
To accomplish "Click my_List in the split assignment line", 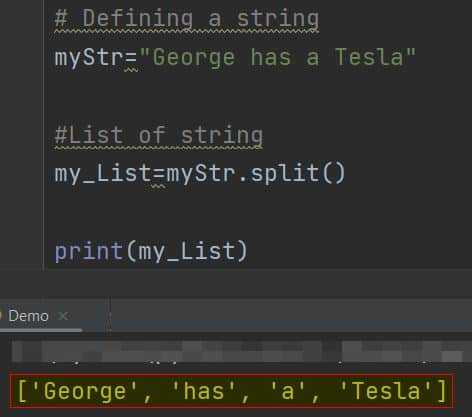I will (103, 174).
